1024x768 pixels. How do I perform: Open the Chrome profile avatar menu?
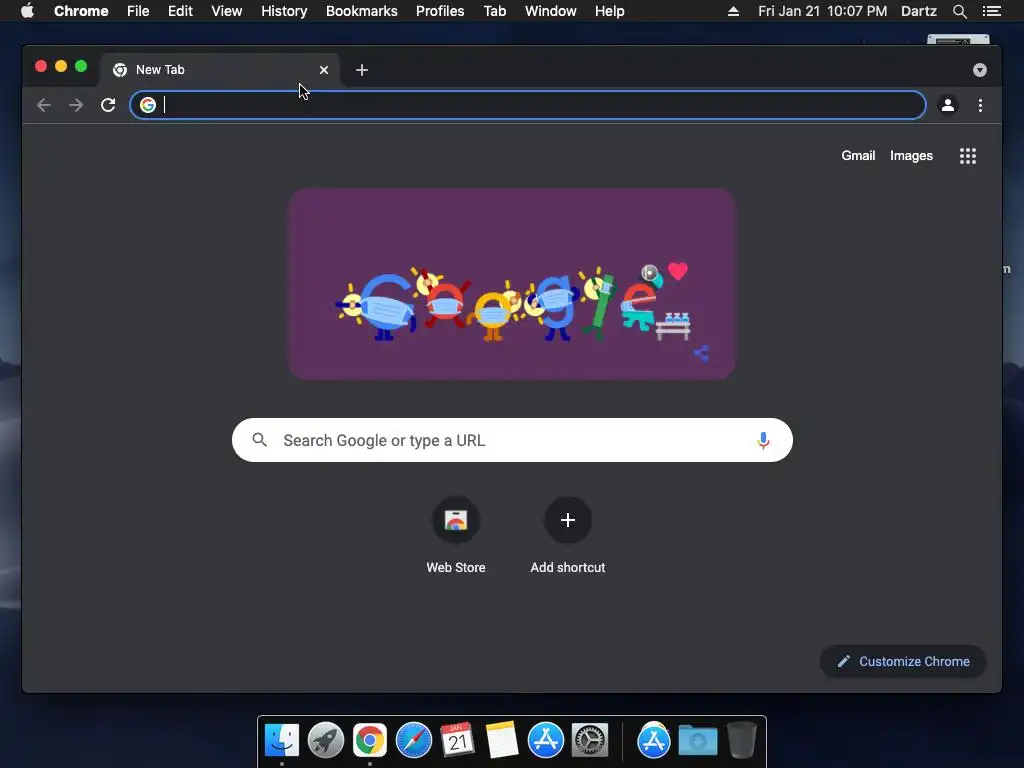click(x=948, y=105)
